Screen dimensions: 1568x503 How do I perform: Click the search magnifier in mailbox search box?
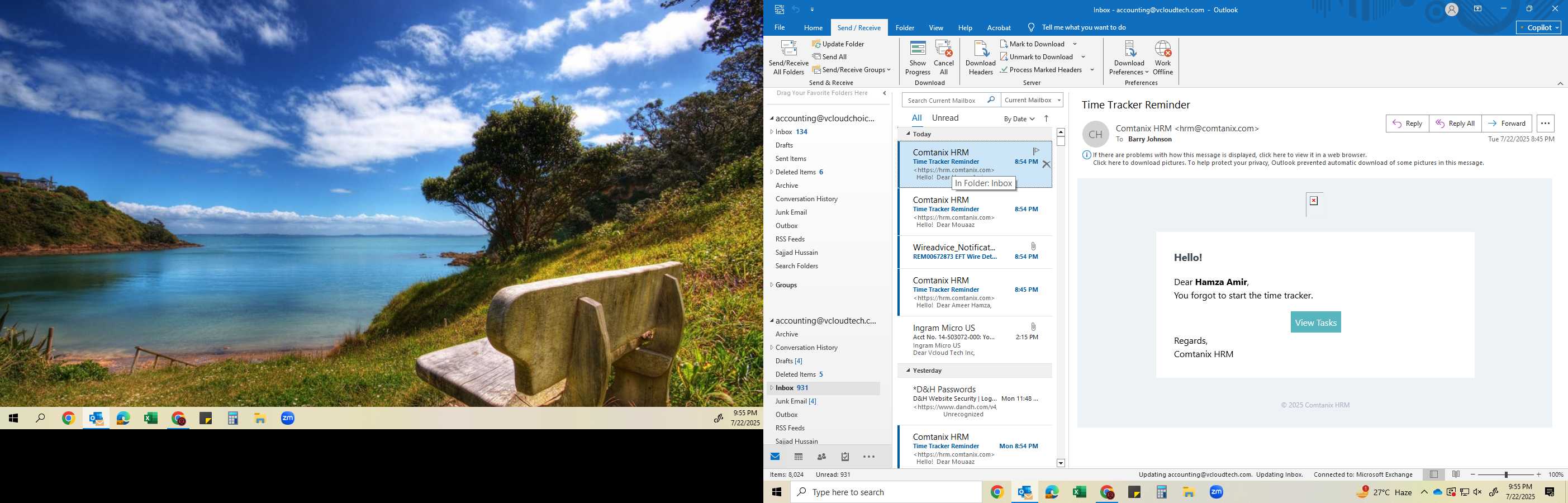(991, 100)
